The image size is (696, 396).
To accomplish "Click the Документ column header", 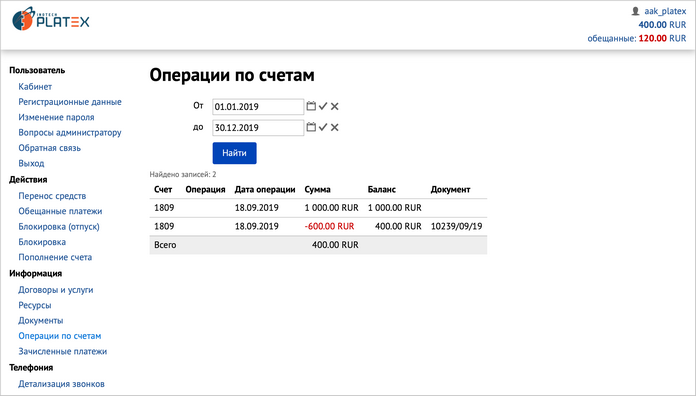I will pyautogui.click(x=450, y=190).
